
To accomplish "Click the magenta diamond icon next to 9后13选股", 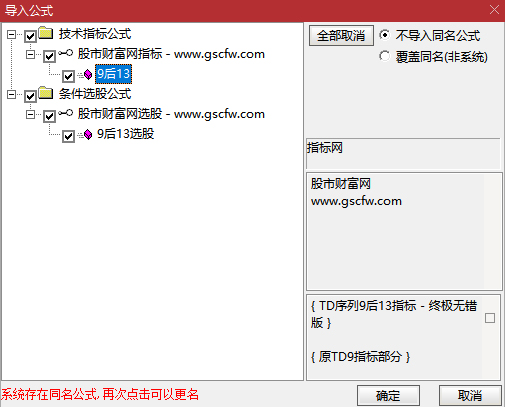I will point(88,134).
